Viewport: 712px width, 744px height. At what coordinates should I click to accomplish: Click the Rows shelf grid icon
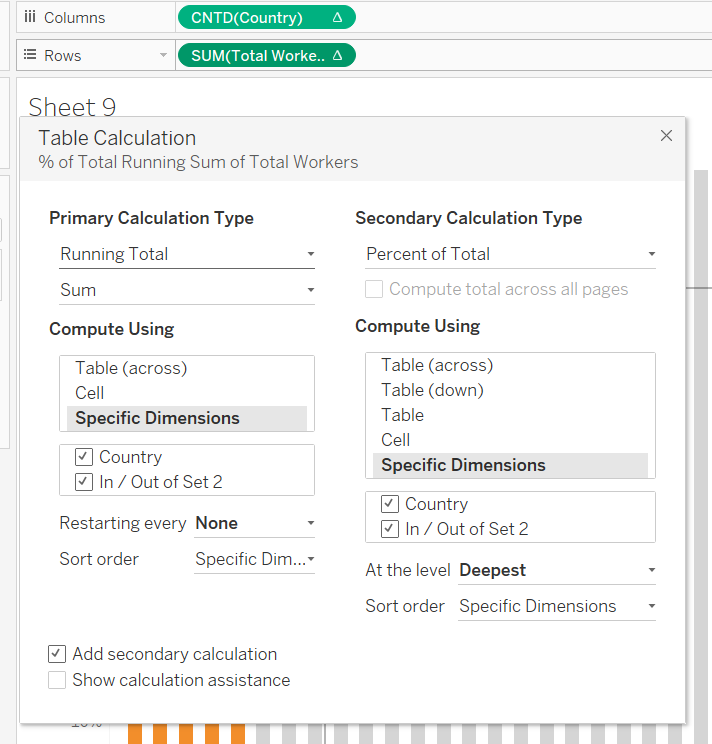30,56
